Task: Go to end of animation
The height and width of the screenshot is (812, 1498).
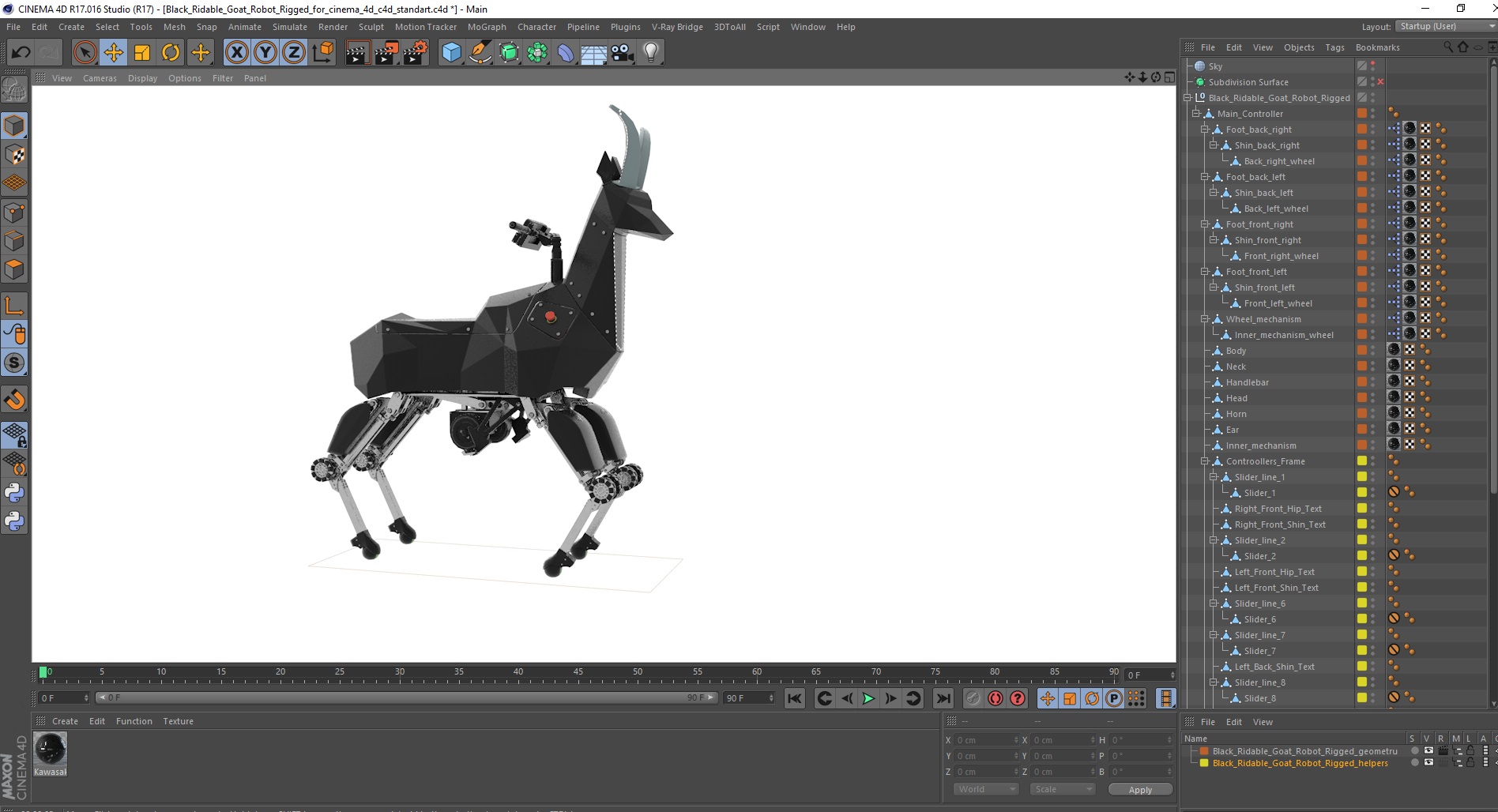Action: point(943,698)
